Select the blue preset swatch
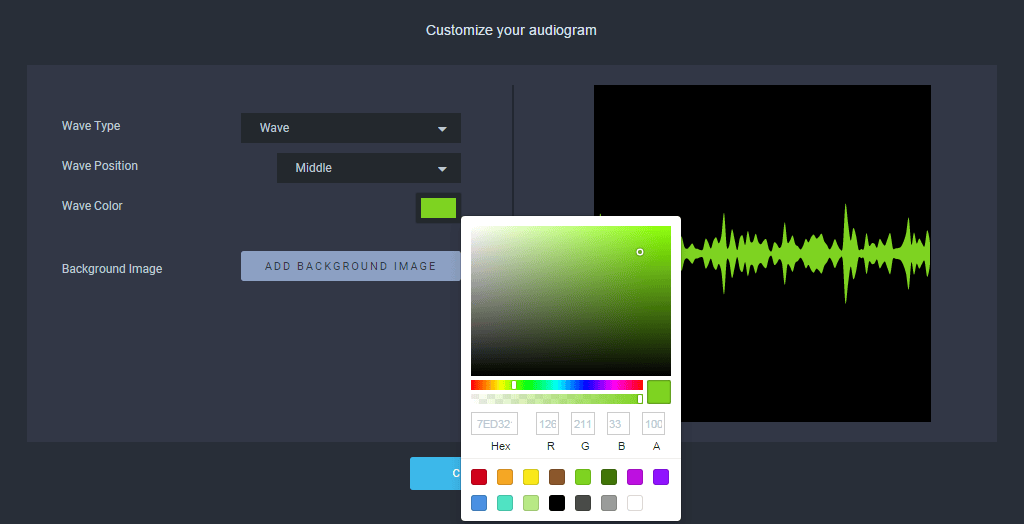The width and height of the screenshot is (1024, 524). coord(479,503)
